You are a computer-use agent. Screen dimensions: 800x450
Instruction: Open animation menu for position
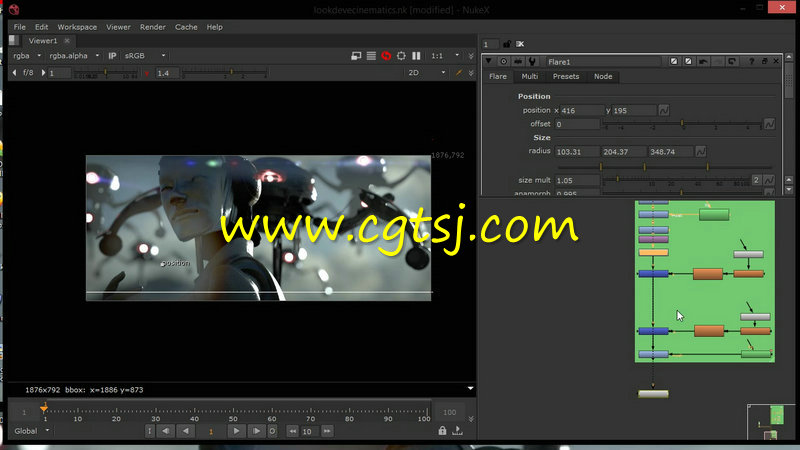point(664,110)
